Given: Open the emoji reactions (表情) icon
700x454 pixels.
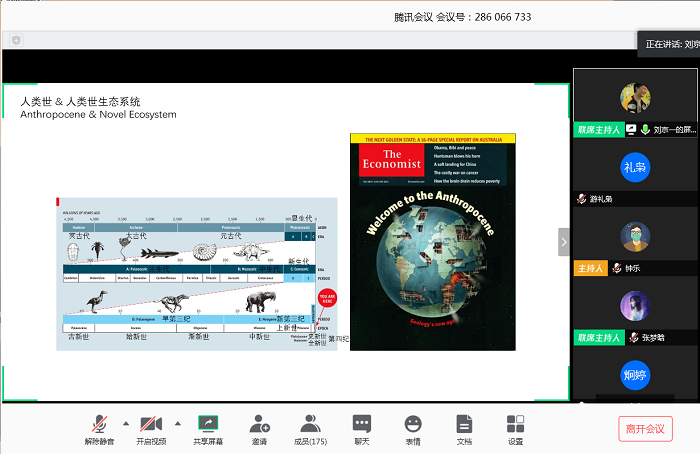Looking at the screenshot, I should 413,424.
